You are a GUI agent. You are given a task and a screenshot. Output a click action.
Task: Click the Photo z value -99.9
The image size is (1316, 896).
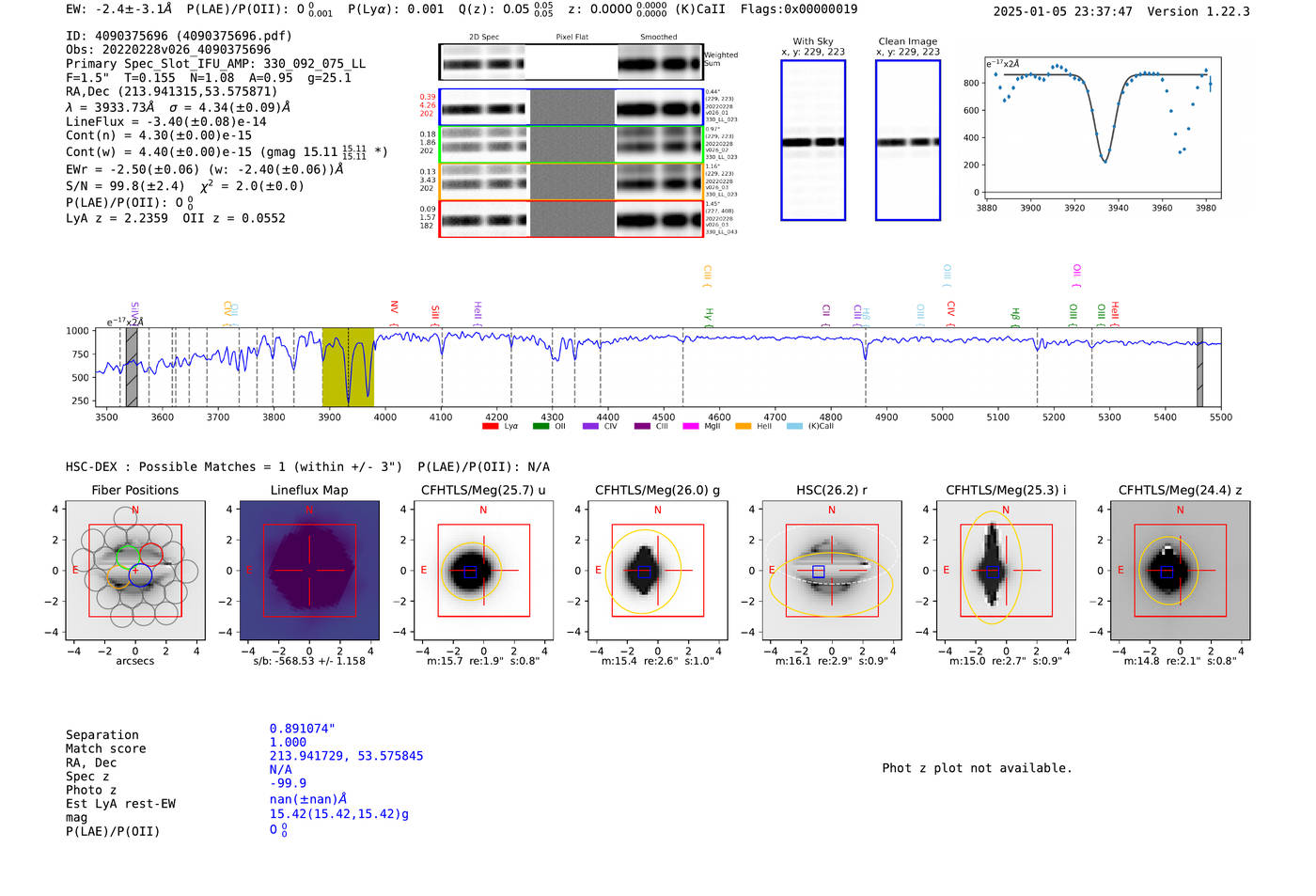(289, 783)
